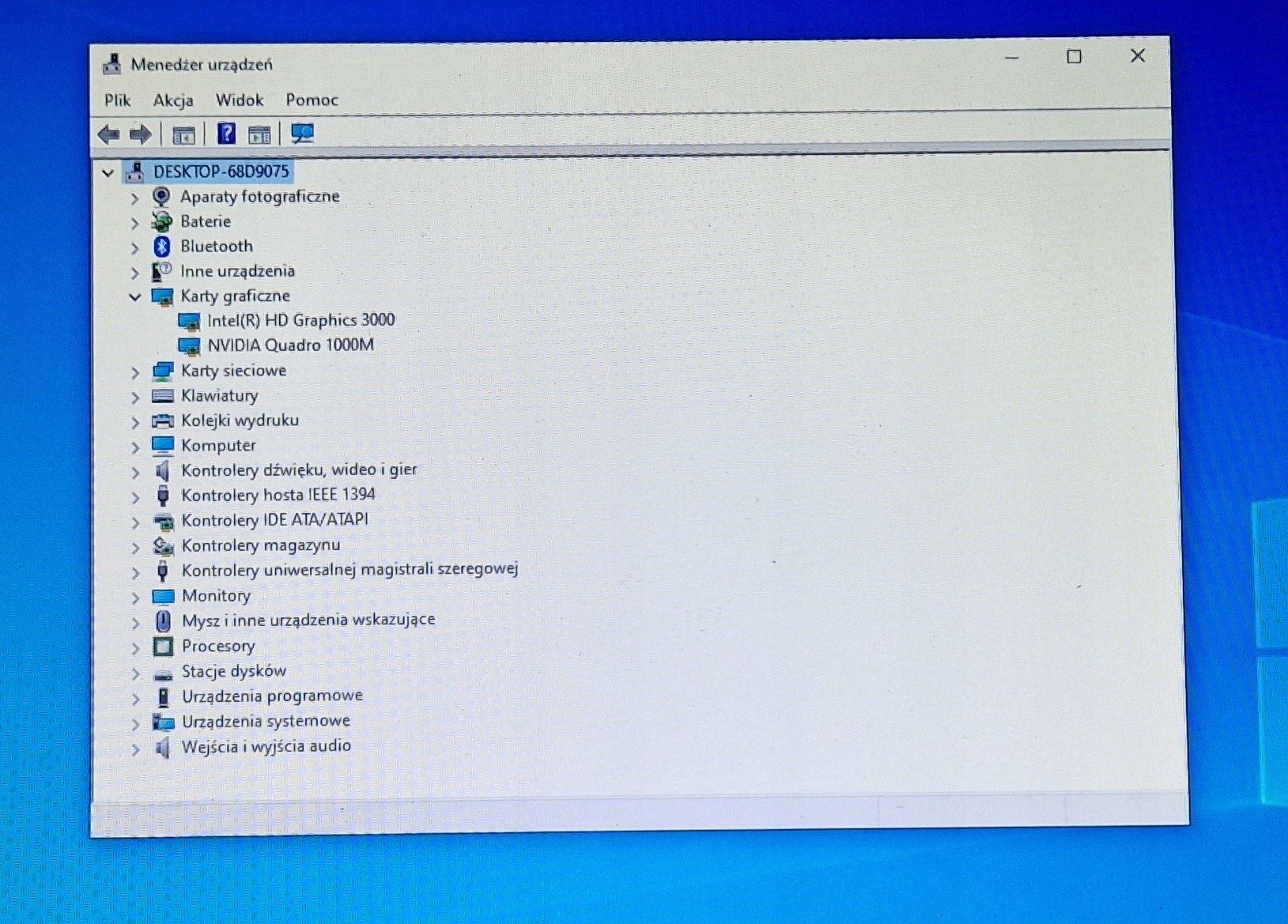Select Kontrolery IDE ATA/ATAPI text
The width and height of the screenshot is (1288, 924).
274,520
